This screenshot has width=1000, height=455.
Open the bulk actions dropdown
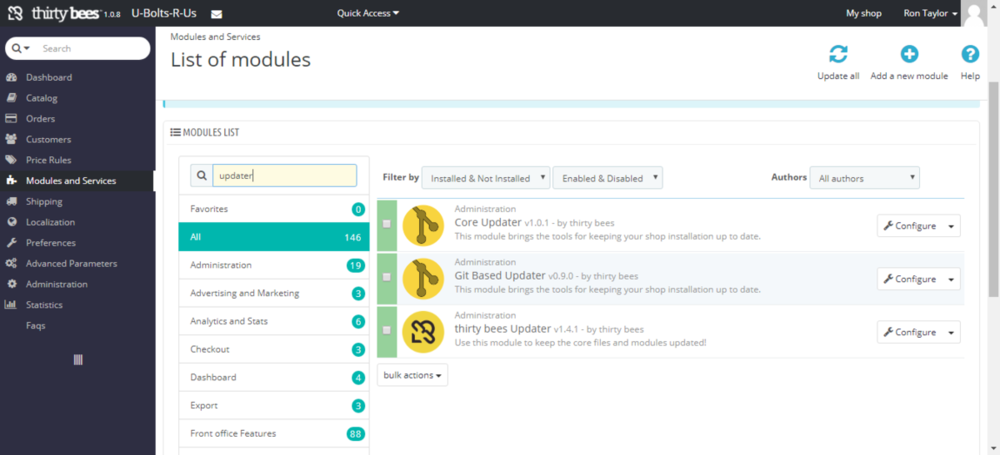[x=412, y=375]
